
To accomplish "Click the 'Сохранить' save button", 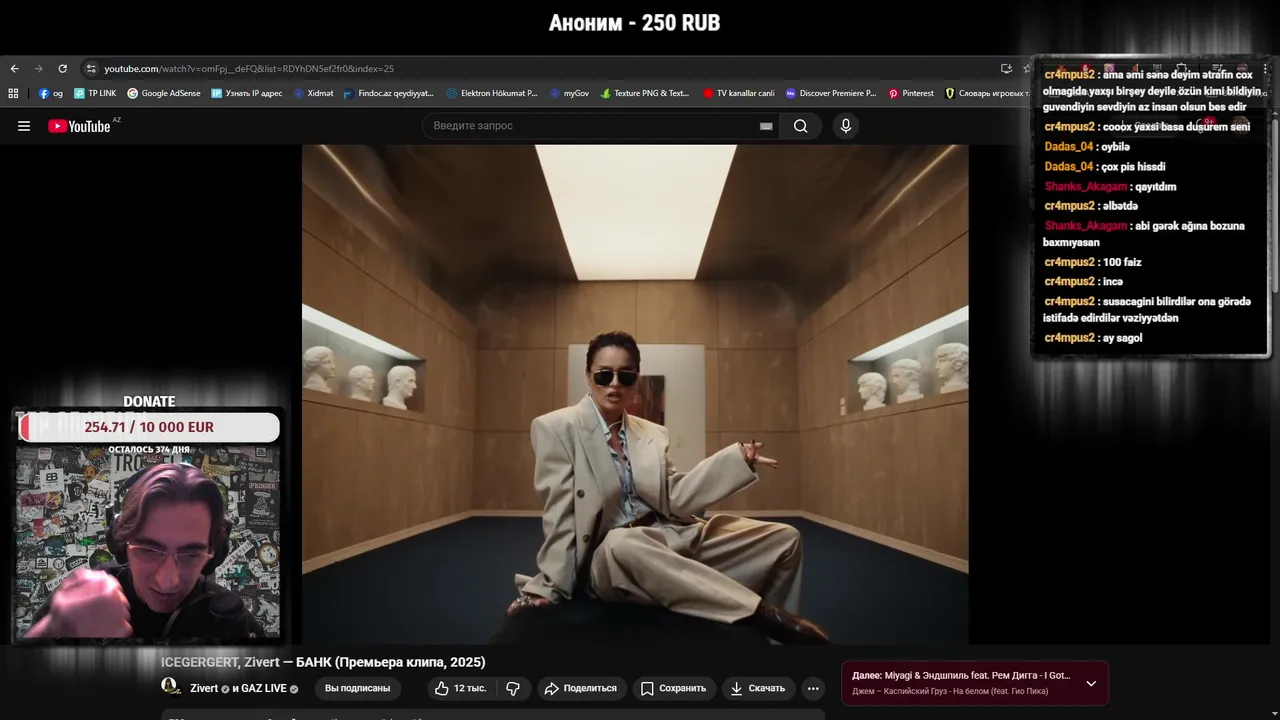I will tap(674, 688).
